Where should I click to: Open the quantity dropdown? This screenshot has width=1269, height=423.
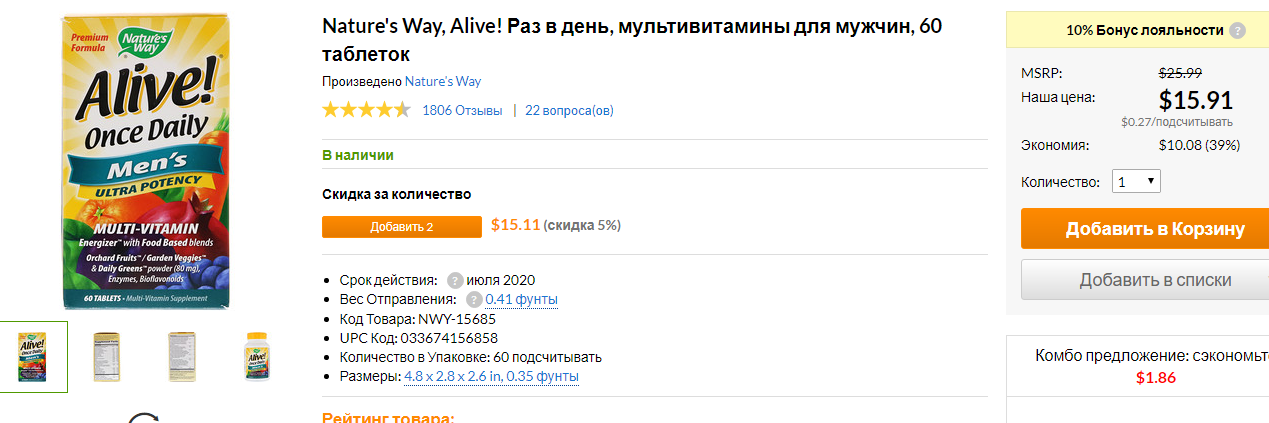1136,182
